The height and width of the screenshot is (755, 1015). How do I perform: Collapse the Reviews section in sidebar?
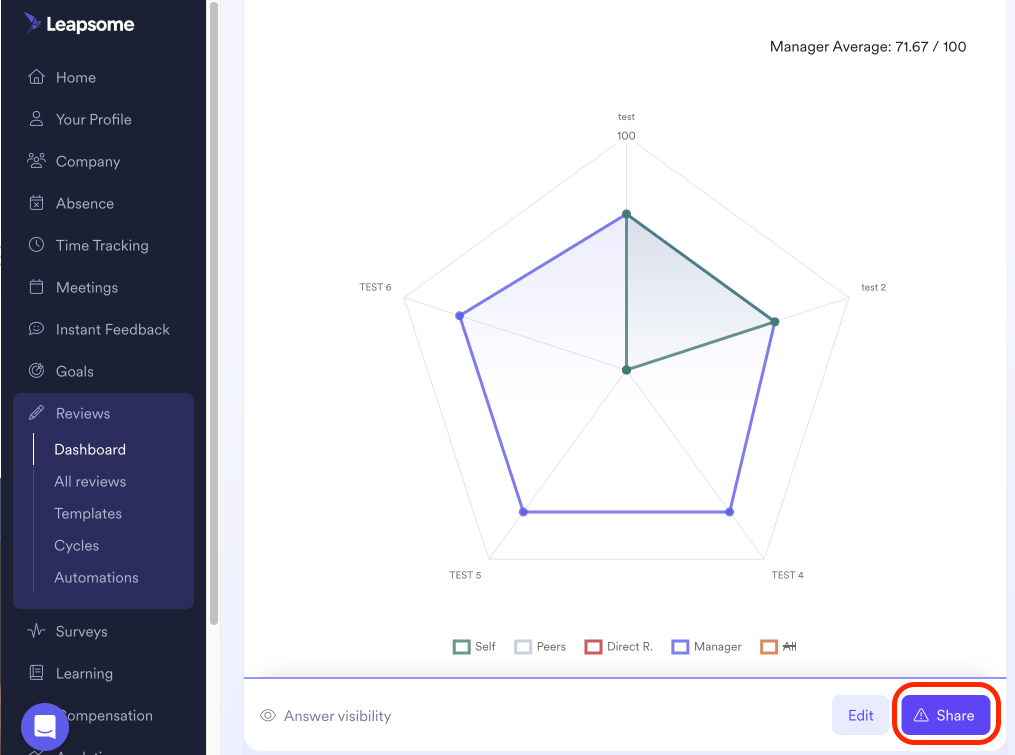[x=83, y=413]
